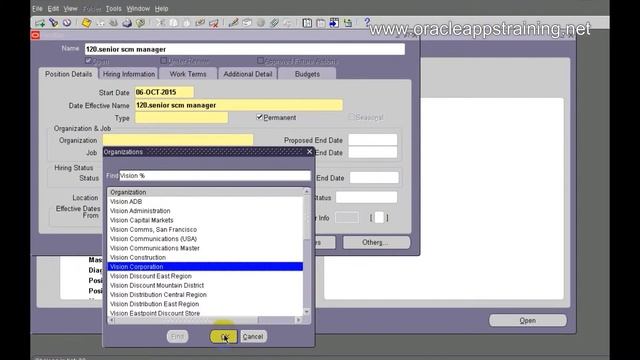Image resolution: width=640 pixels, height=360 pixels.
Task: Click the Edit Field pencil icon
Action: point(233,23)
